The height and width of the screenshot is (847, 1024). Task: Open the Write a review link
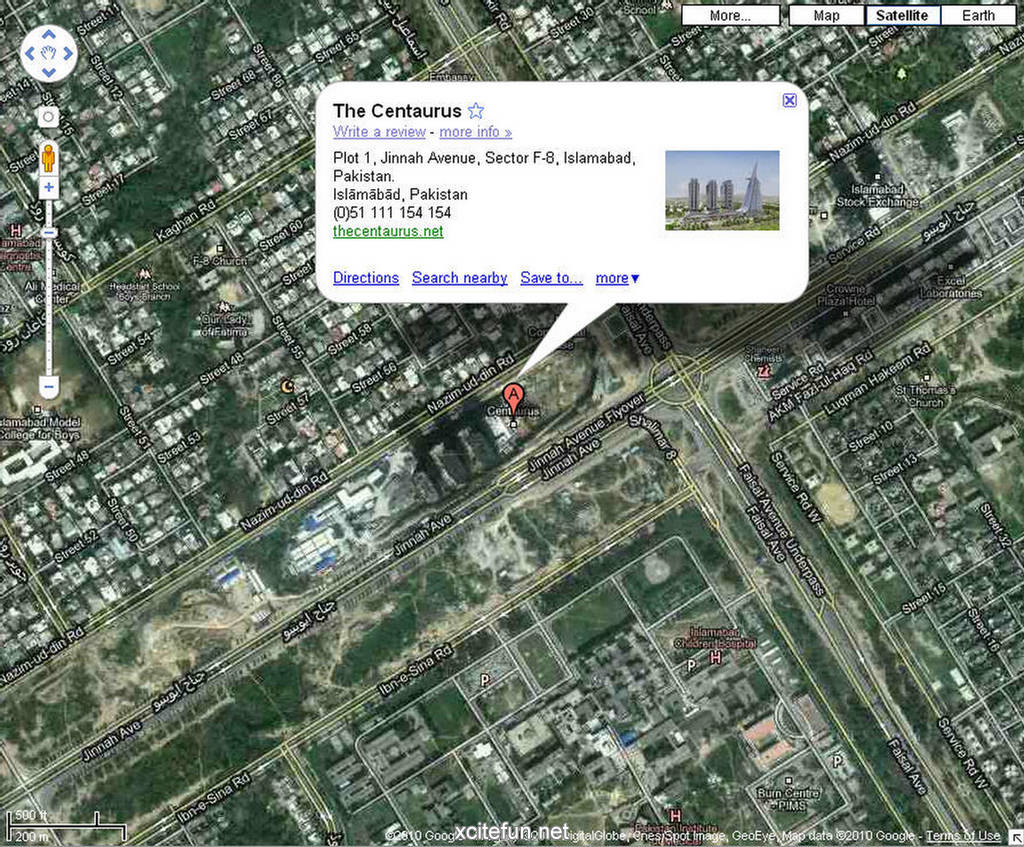379,132
